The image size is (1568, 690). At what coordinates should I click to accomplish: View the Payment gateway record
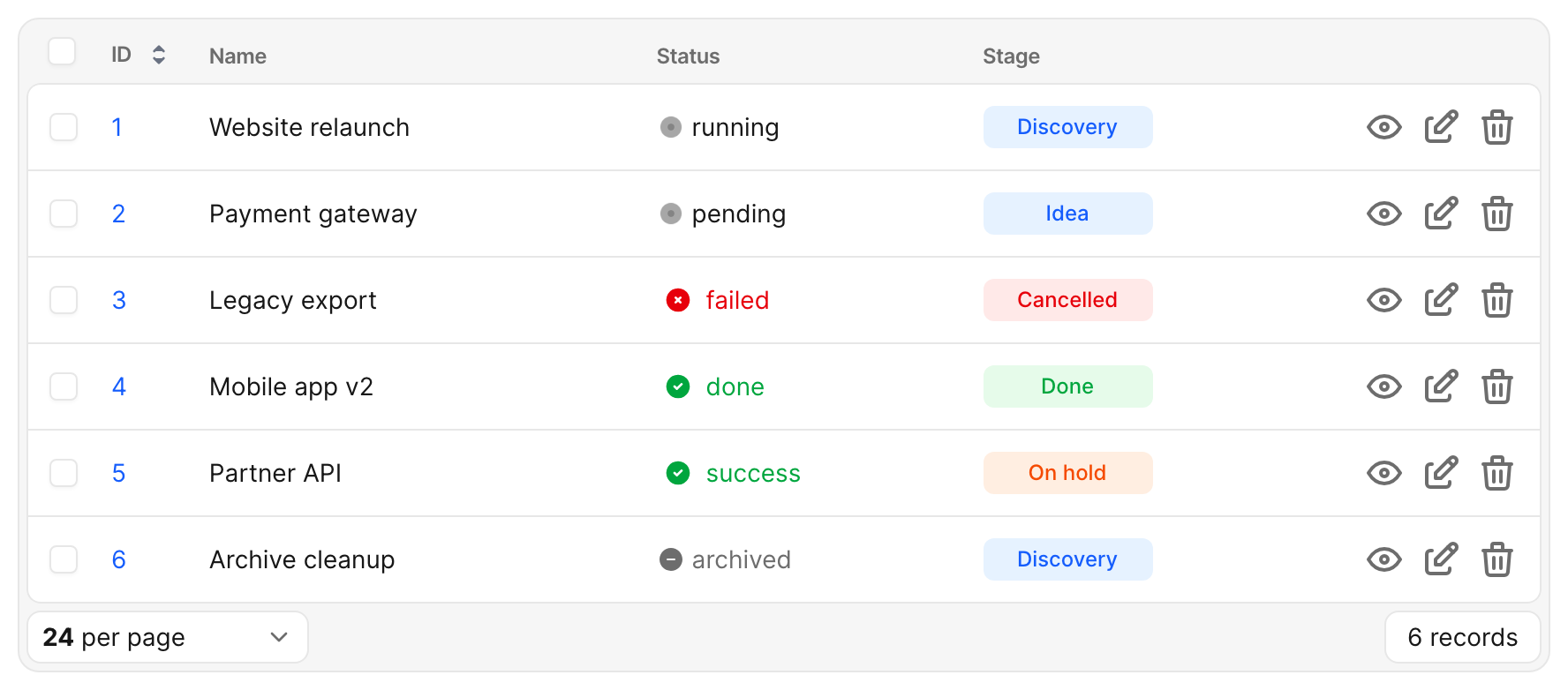tap(1383, 214)
